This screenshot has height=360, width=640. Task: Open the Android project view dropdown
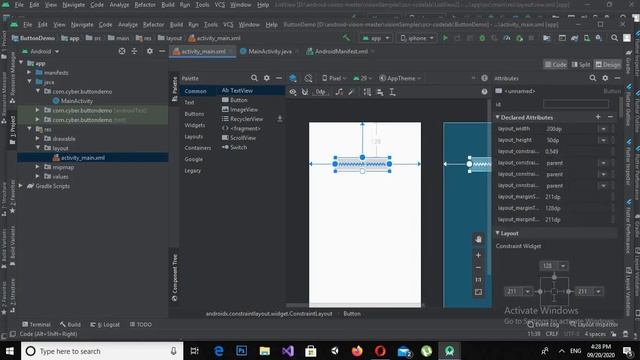point(41,51)
